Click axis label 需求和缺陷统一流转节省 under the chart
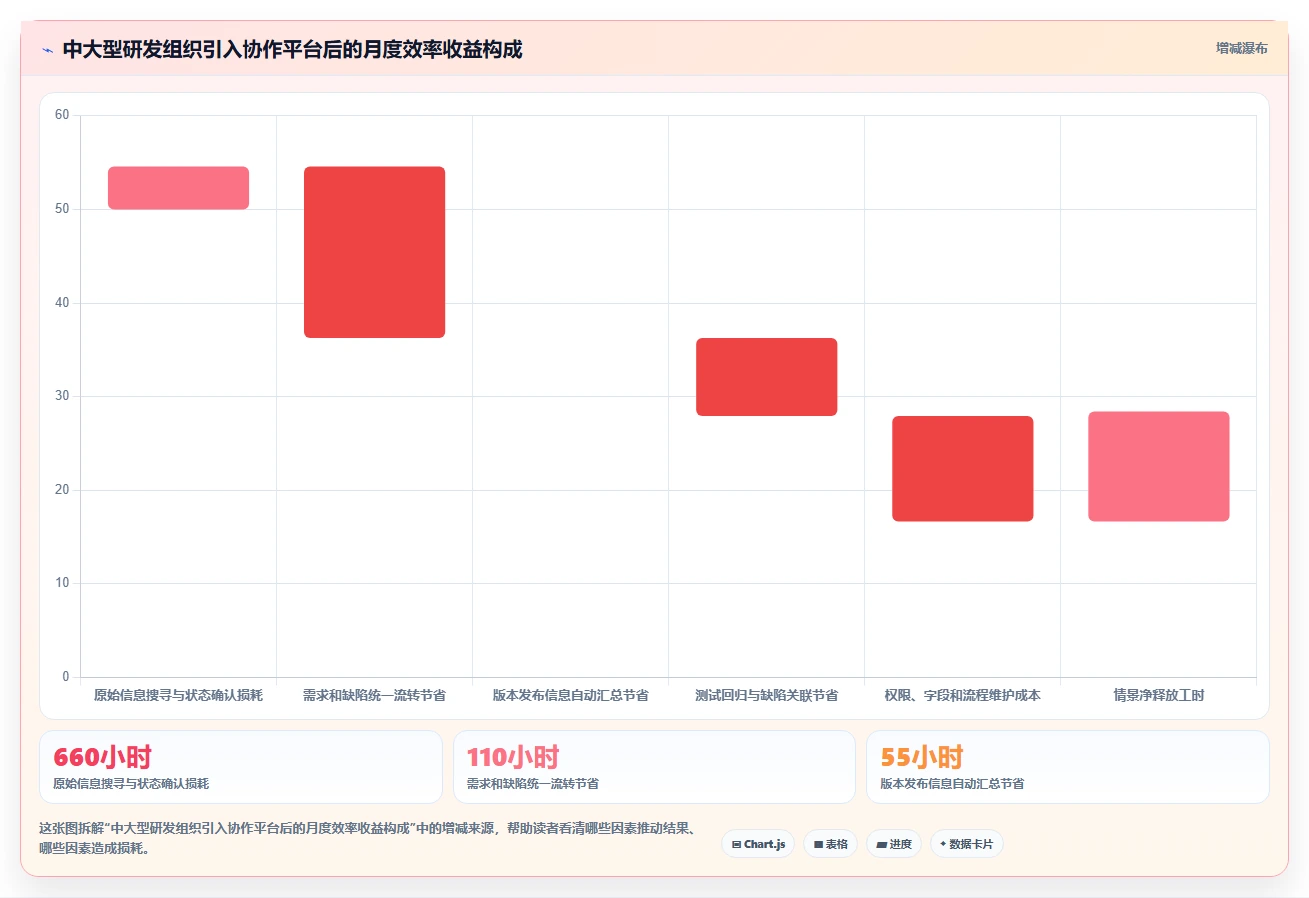The width and height of the screenshot is (1309, 898). click(x=374, y=695)
